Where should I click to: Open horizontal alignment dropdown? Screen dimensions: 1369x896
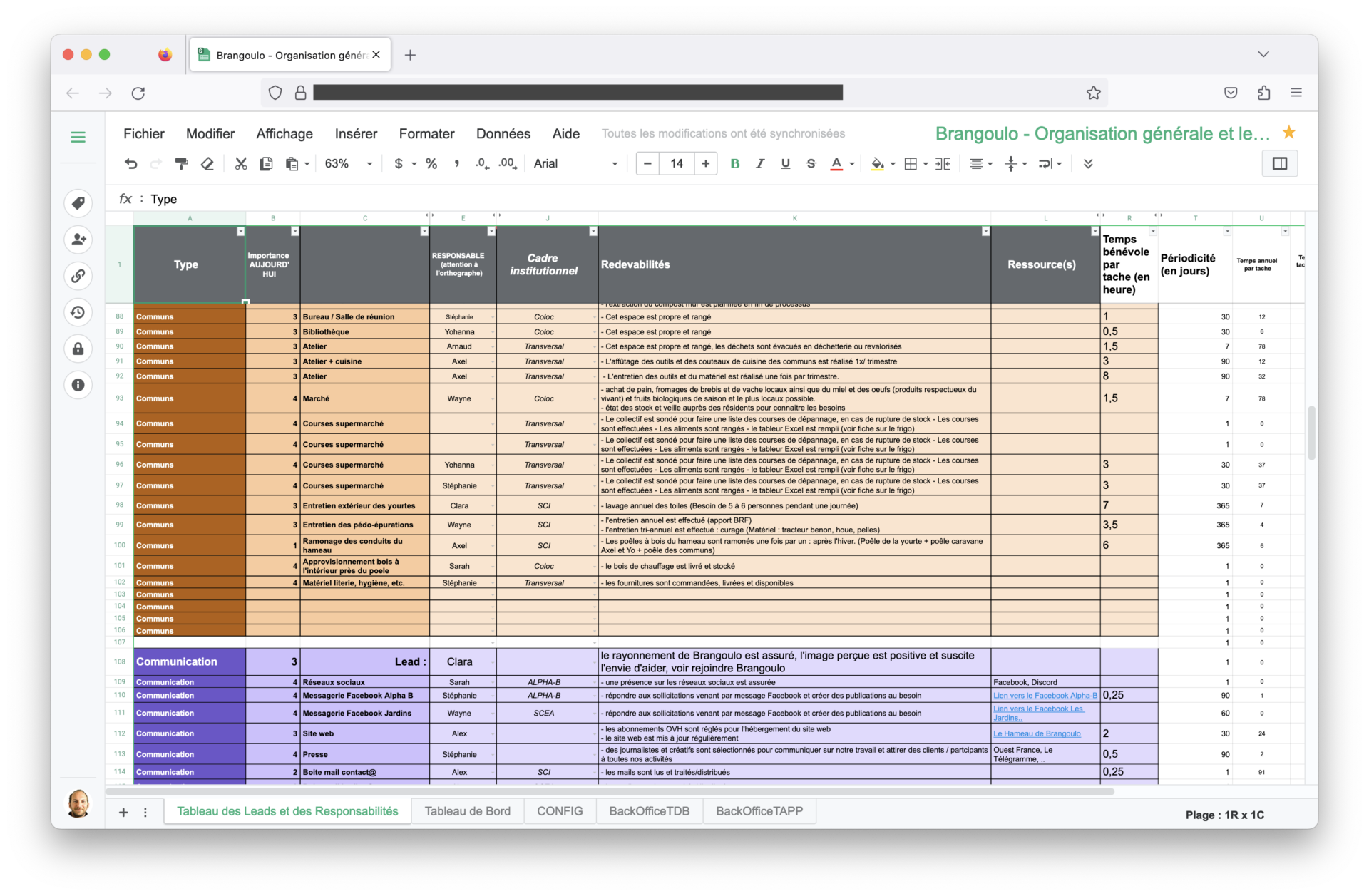(x=981, y=163)
